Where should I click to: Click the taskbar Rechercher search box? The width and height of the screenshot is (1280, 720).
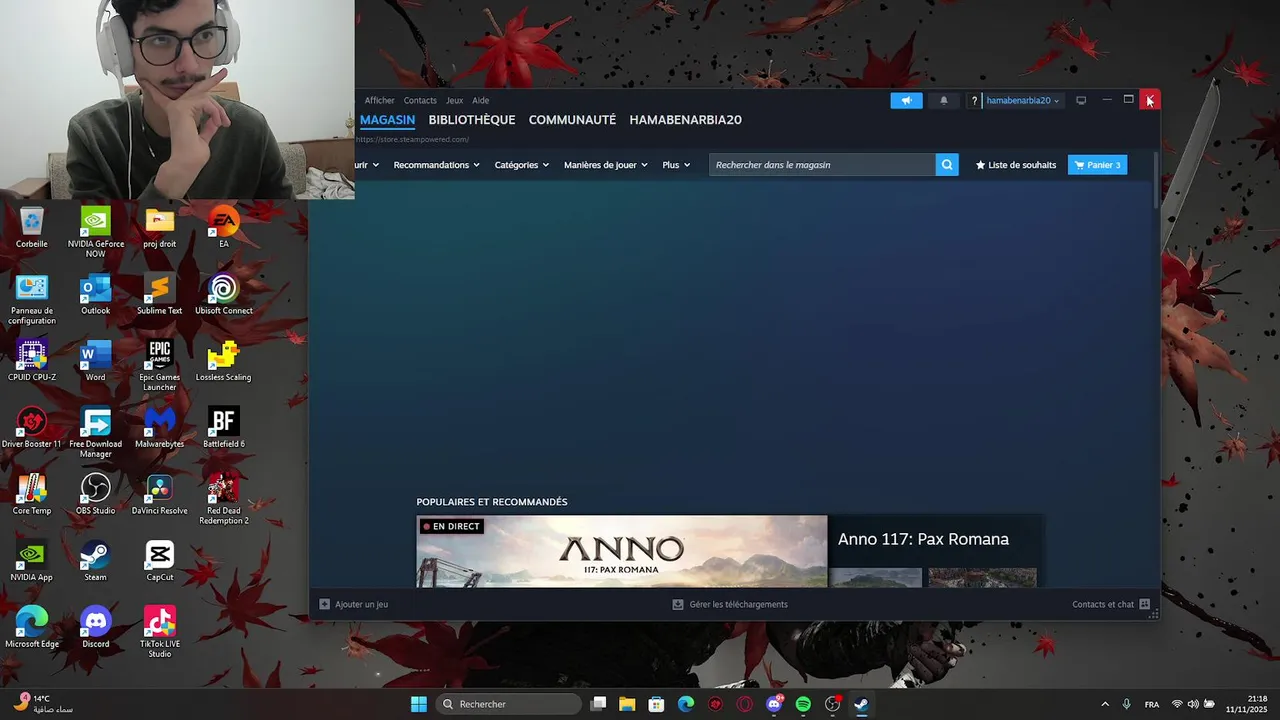(x=509, y=704)
